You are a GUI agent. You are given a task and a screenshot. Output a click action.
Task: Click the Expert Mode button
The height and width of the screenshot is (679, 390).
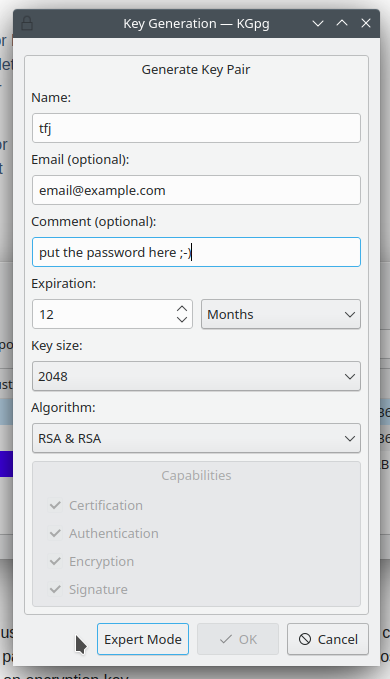tap(143, 639)
